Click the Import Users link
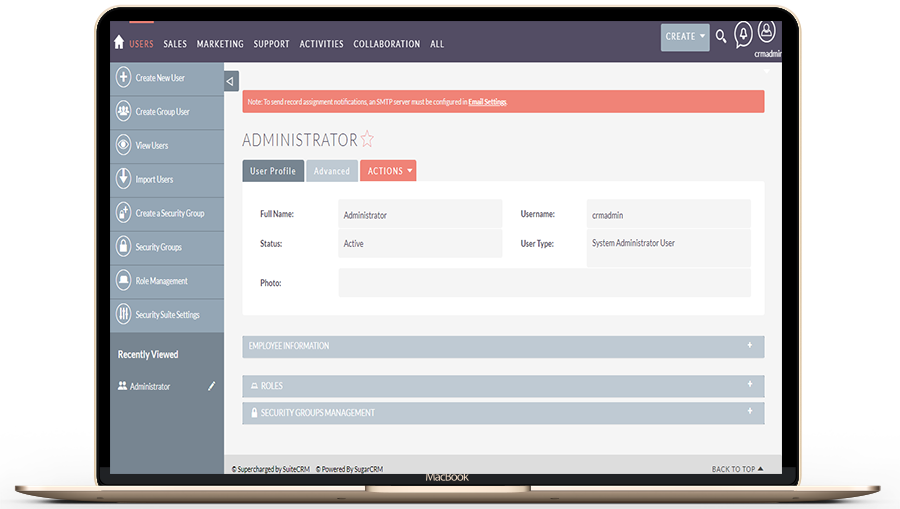The image size is (900, 509). coord(154,180)
